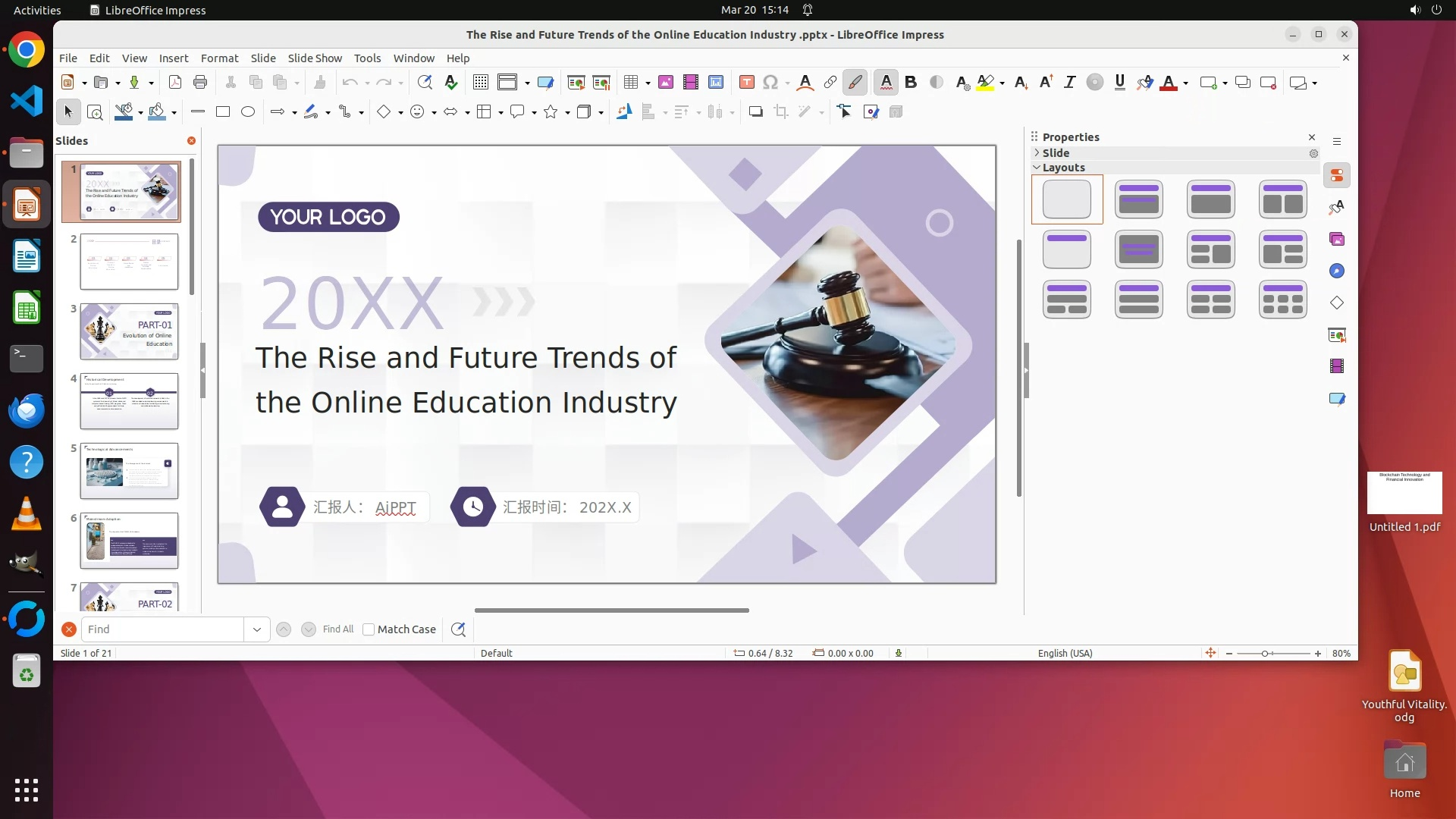Select the Rectangle drawing tool
The image size is (1456, 819).
click(223, 112)
